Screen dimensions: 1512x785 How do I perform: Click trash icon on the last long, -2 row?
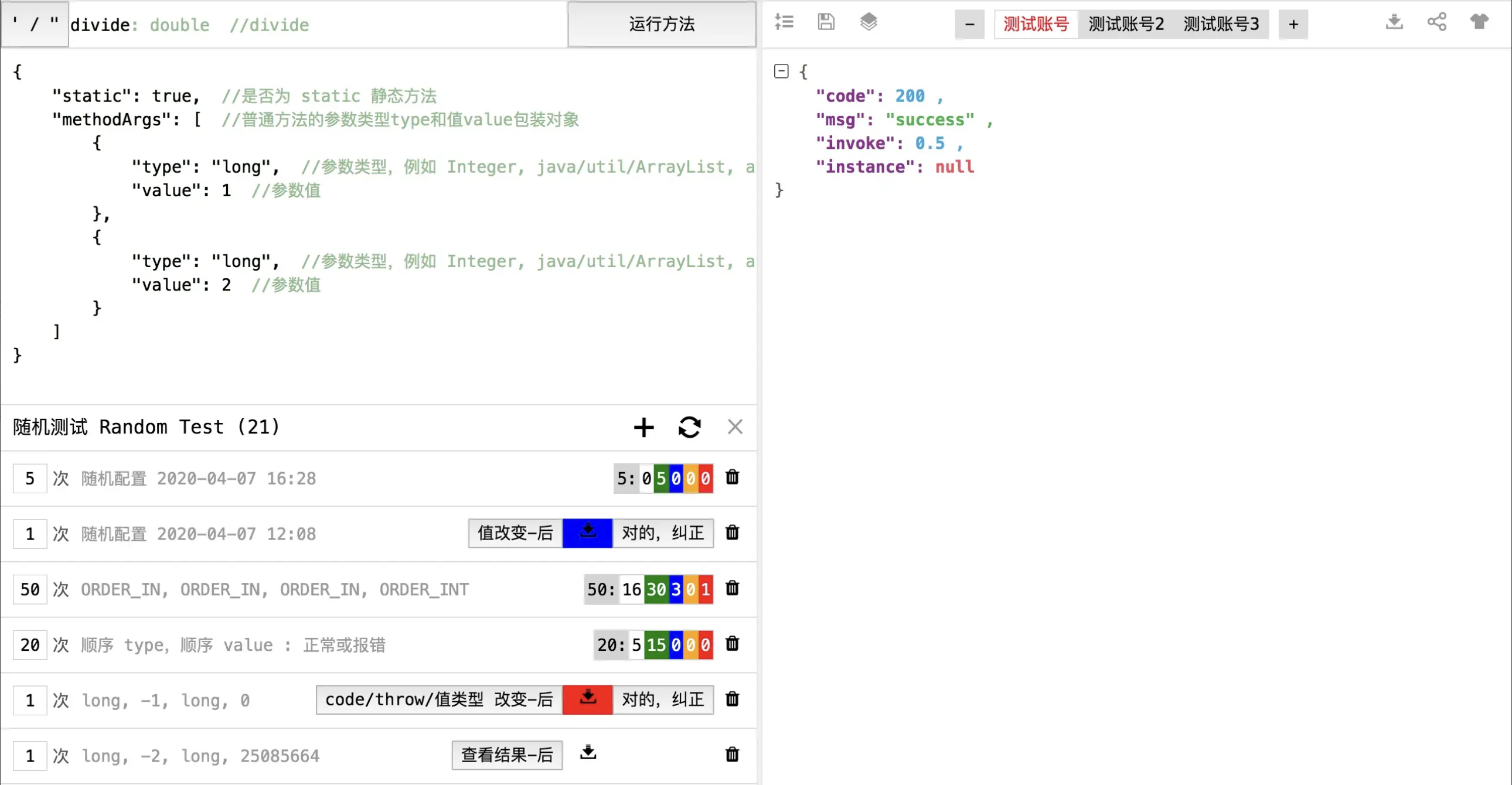tap(732, 756)
